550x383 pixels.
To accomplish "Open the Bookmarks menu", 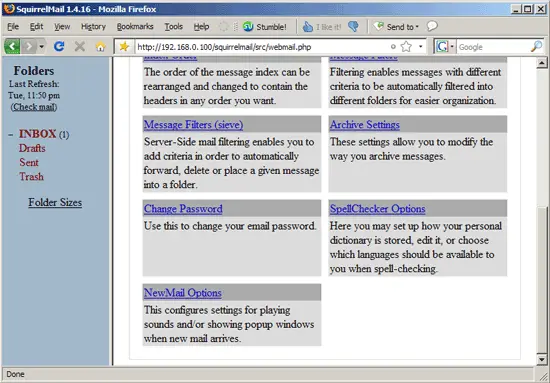I will pos(135,27).
